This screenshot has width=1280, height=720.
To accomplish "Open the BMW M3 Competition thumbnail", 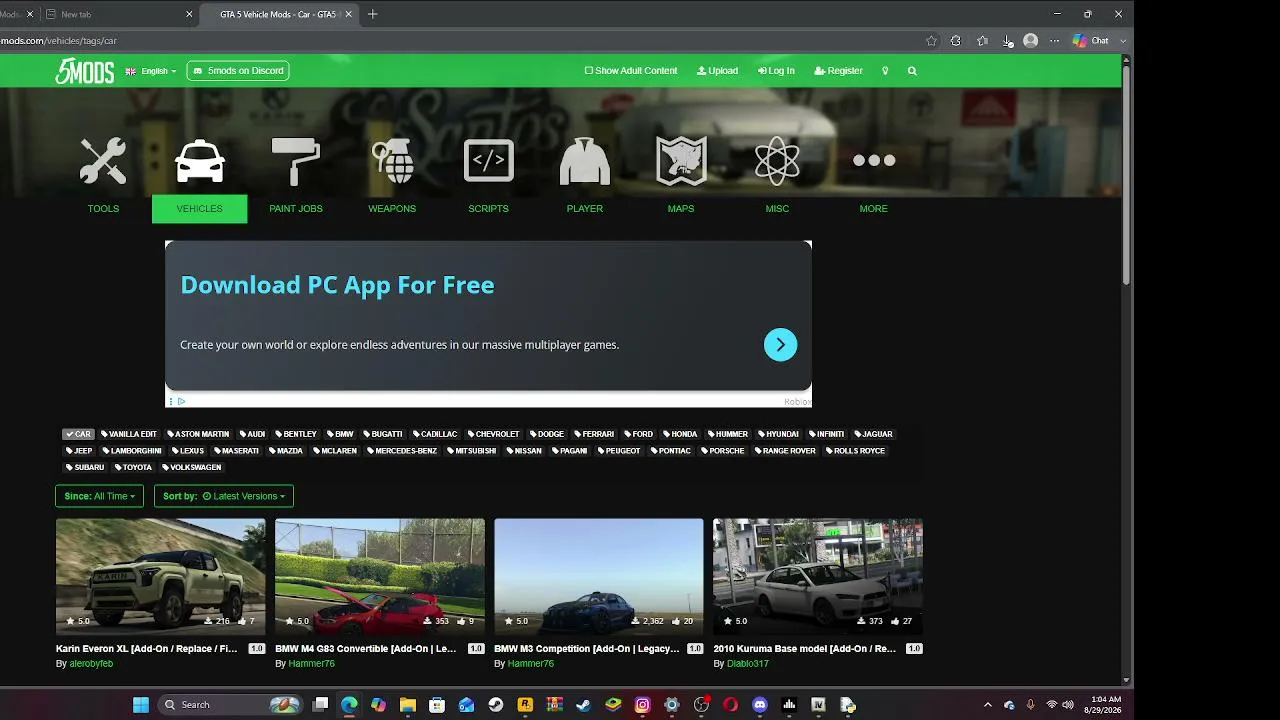I will [599, 576].
